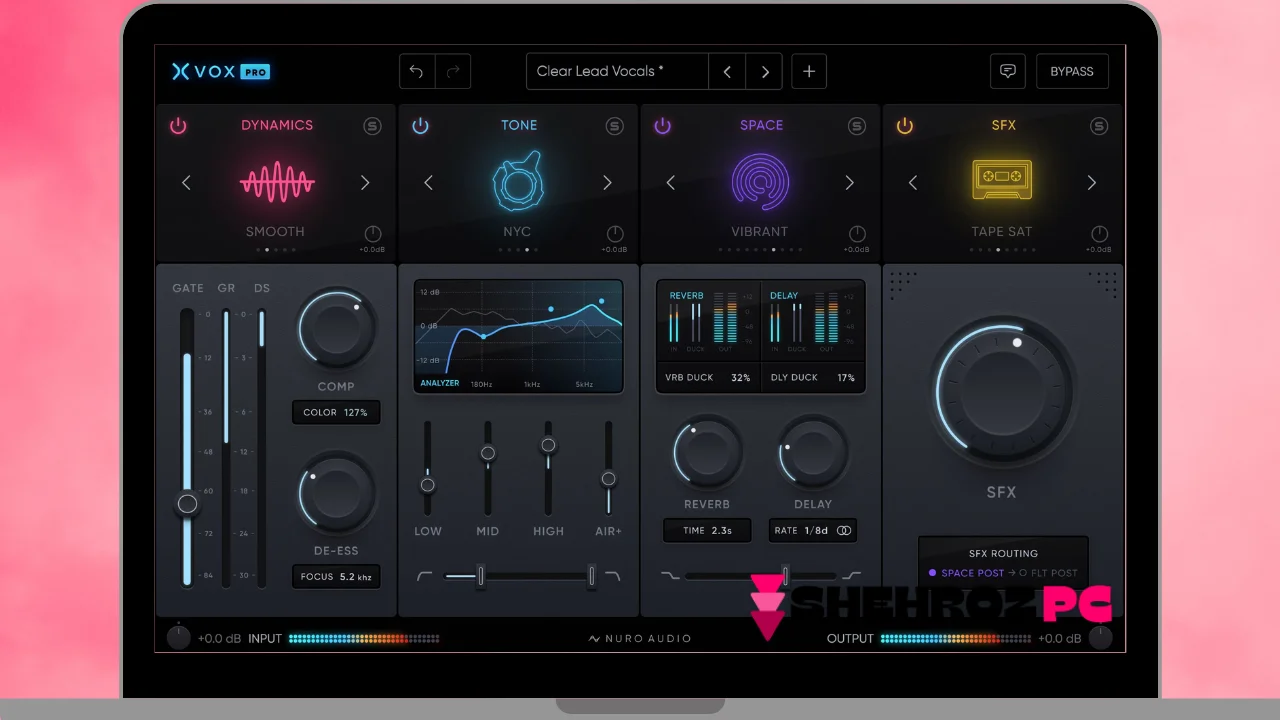Click the Tone output gain mini knob
This screenshot has width=1280, height=720.
(x=615, y=233)
